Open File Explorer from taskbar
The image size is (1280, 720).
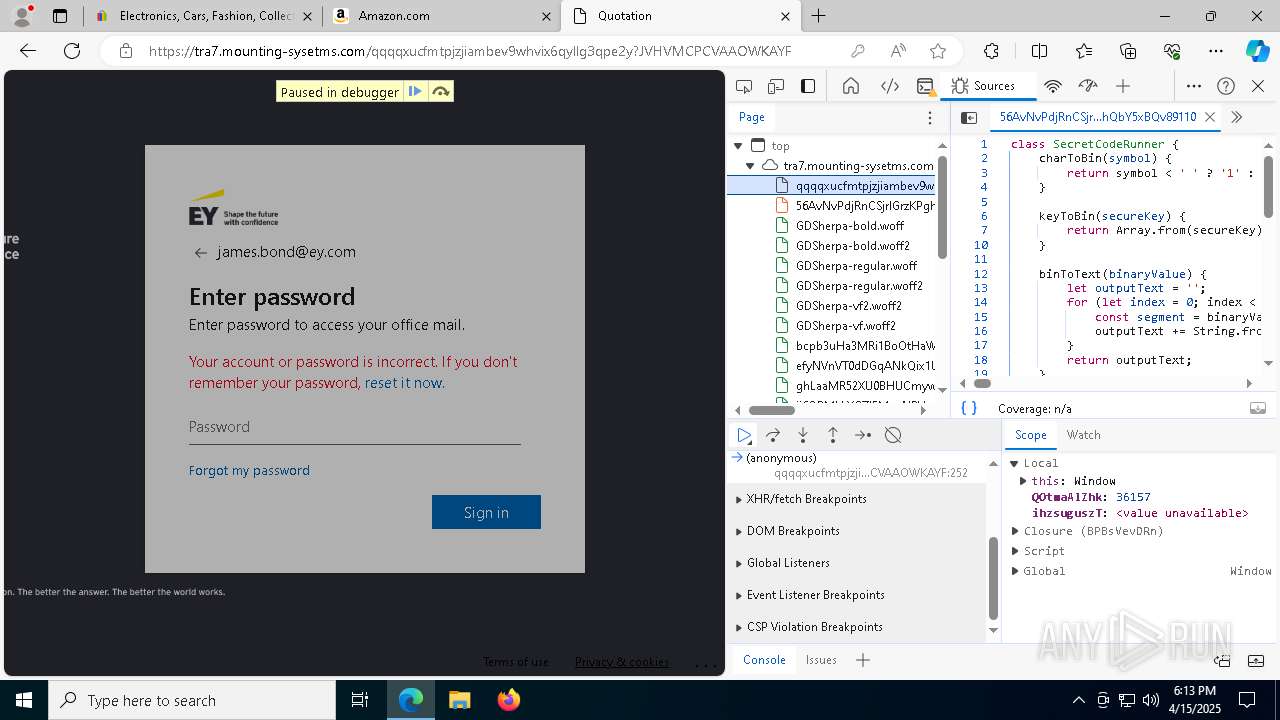tap(459, 700)
